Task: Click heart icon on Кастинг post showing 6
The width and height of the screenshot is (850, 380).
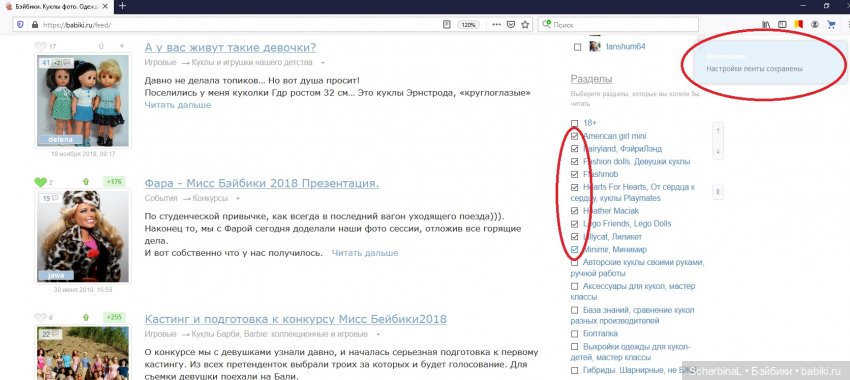Action: (40, 318)
